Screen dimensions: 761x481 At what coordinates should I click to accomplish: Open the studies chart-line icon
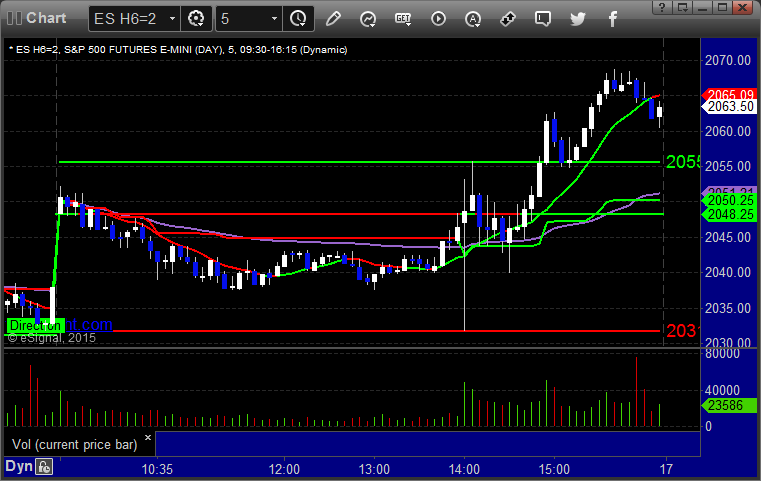click(368, 19)
